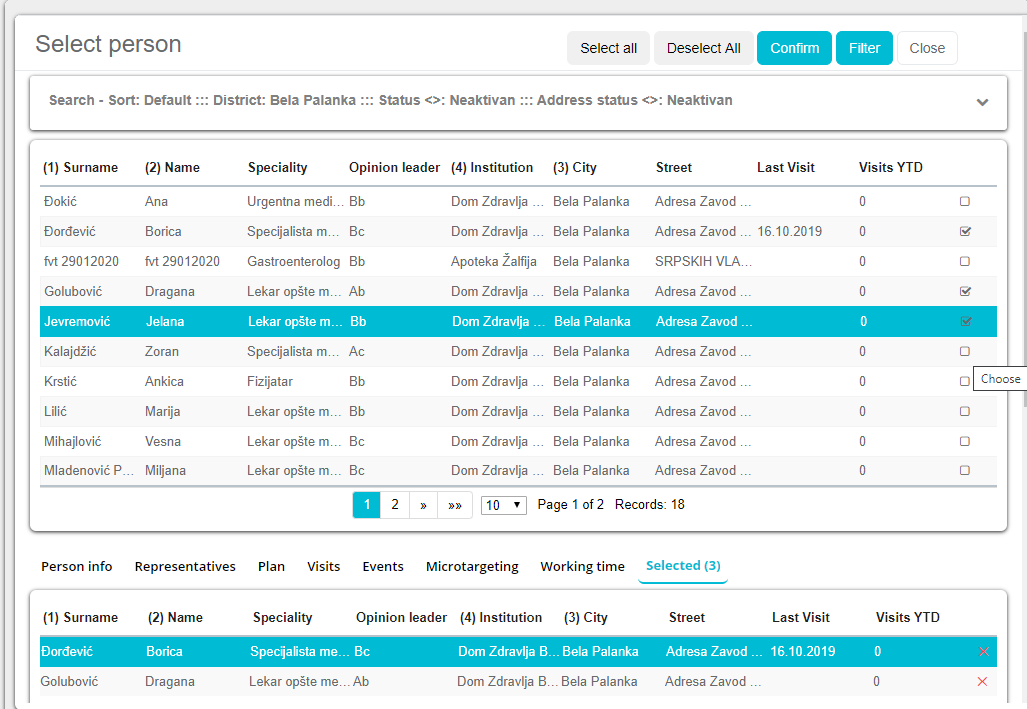Check the box for Đokić Ana
Image resolution: width=1027 pixels, height=709 pixels.
(965, 202)
